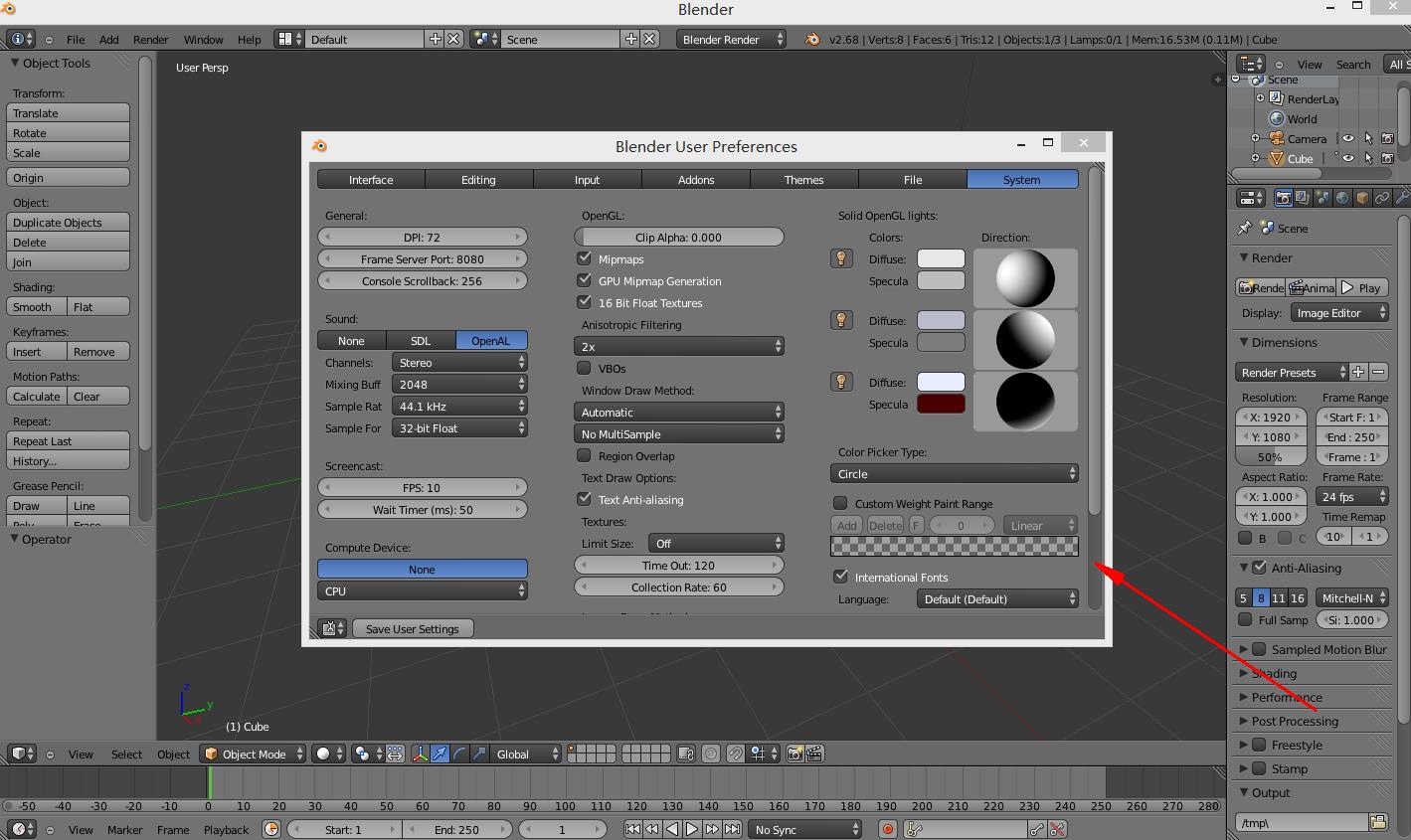
Task: Click the file browser icon beside /tmp\ path
Action: 1378,822
